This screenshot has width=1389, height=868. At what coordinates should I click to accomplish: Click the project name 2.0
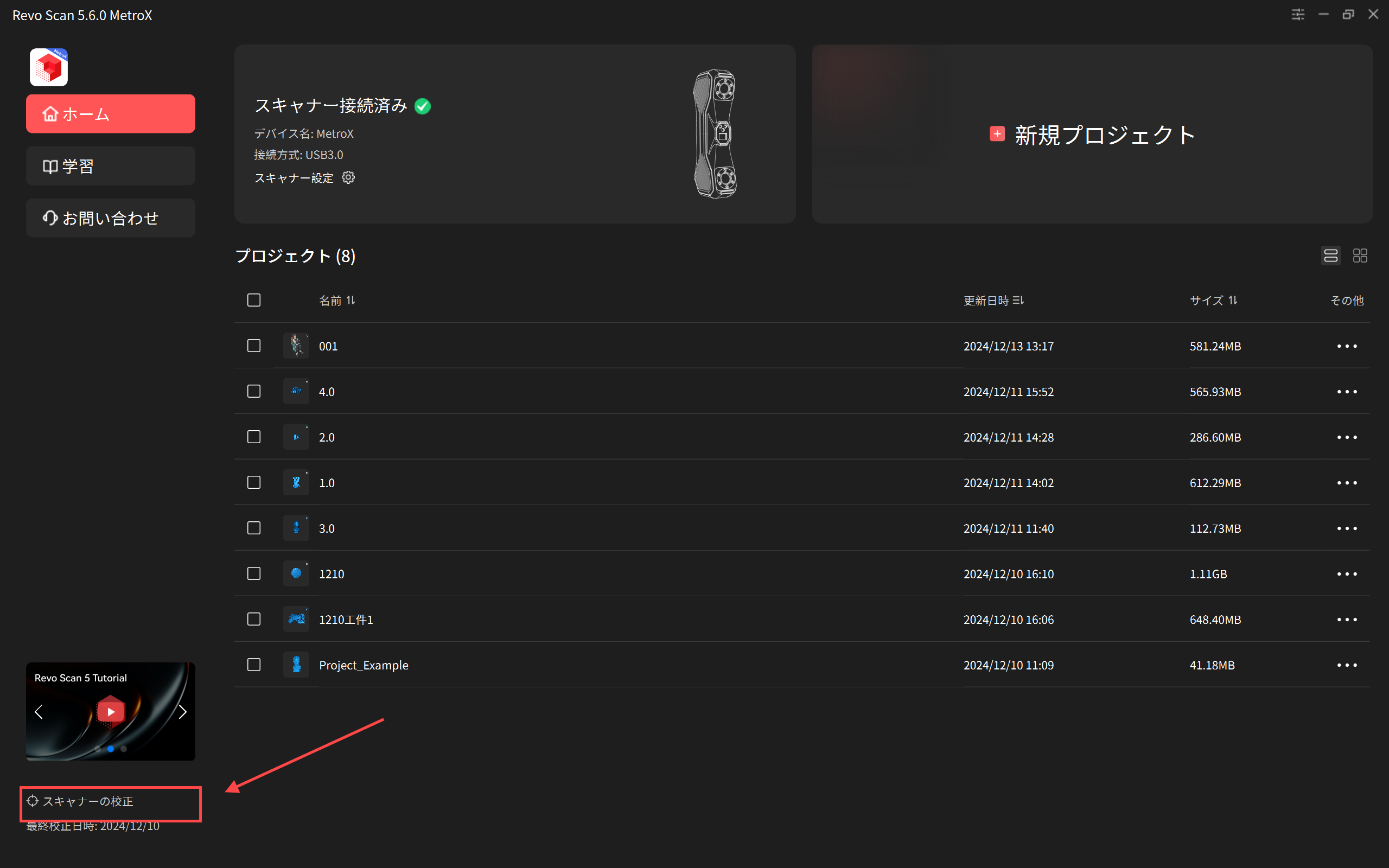pyautogui.click(x=327, y=437)
